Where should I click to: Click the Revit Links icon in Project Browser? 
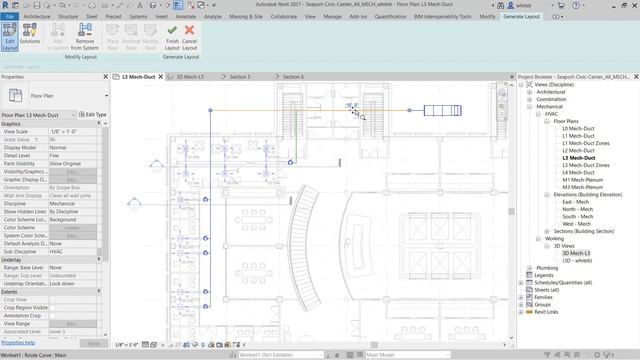coord(529,312)
